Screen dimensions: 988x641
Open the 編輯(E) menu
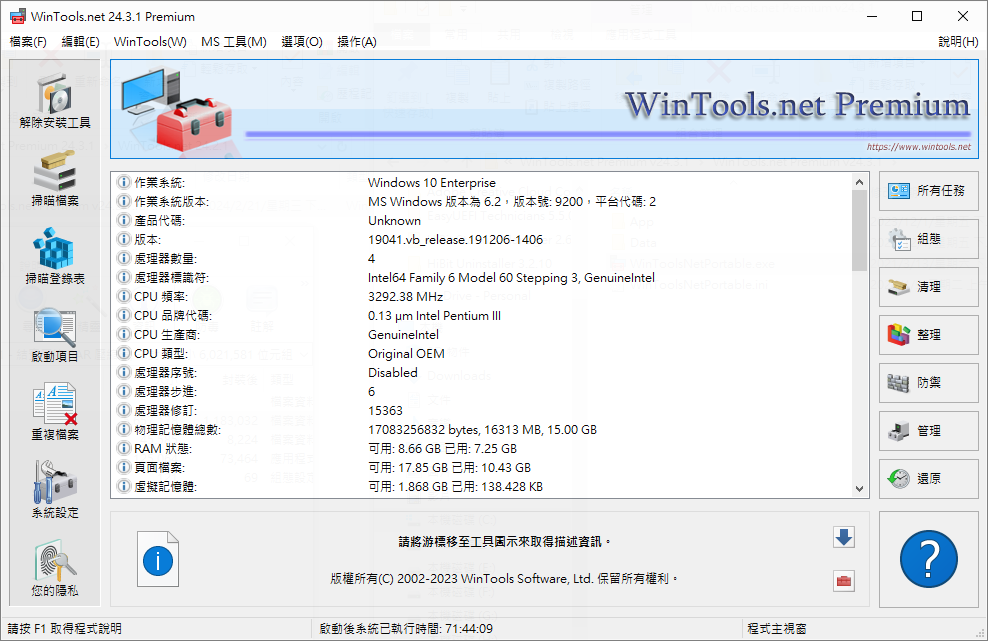pos(80,42)
